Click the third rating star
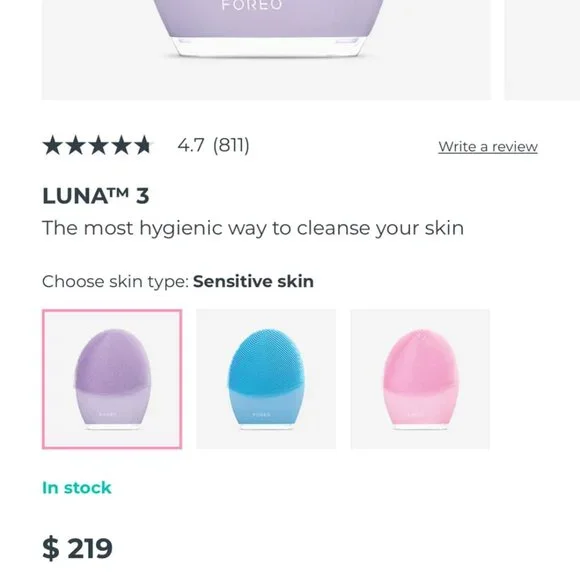 pyautogui.click(x=98, y=145)
